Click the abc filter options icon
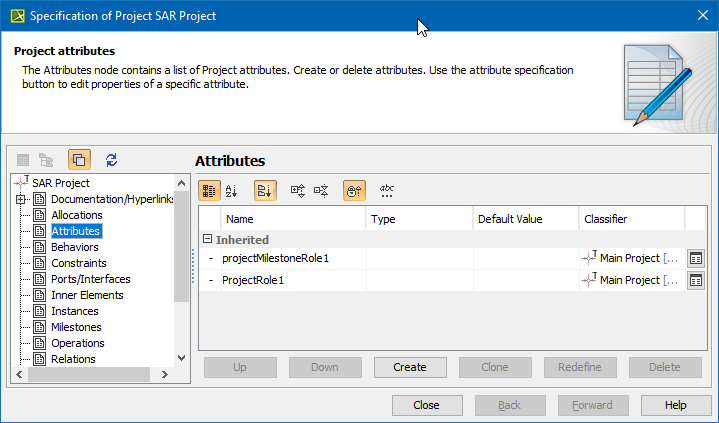This screenshot has width=719, height=423. coord(387,190)
